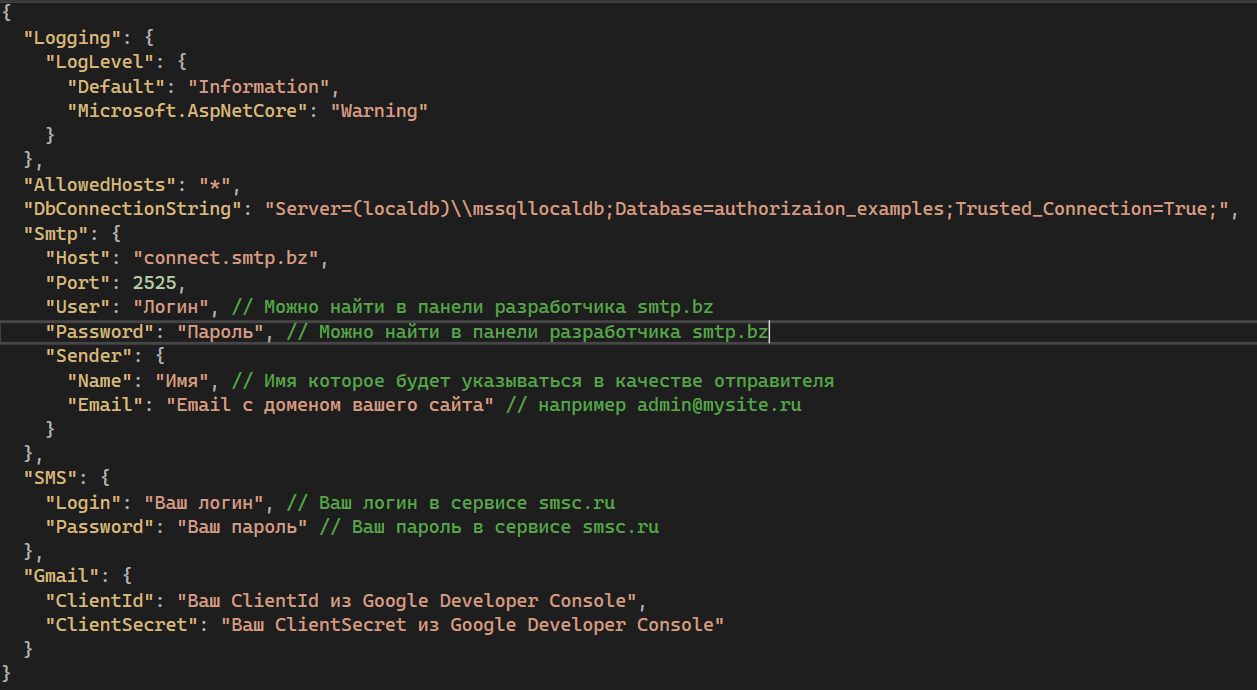
Task: Click the "Logging" key
Action: 72,38
